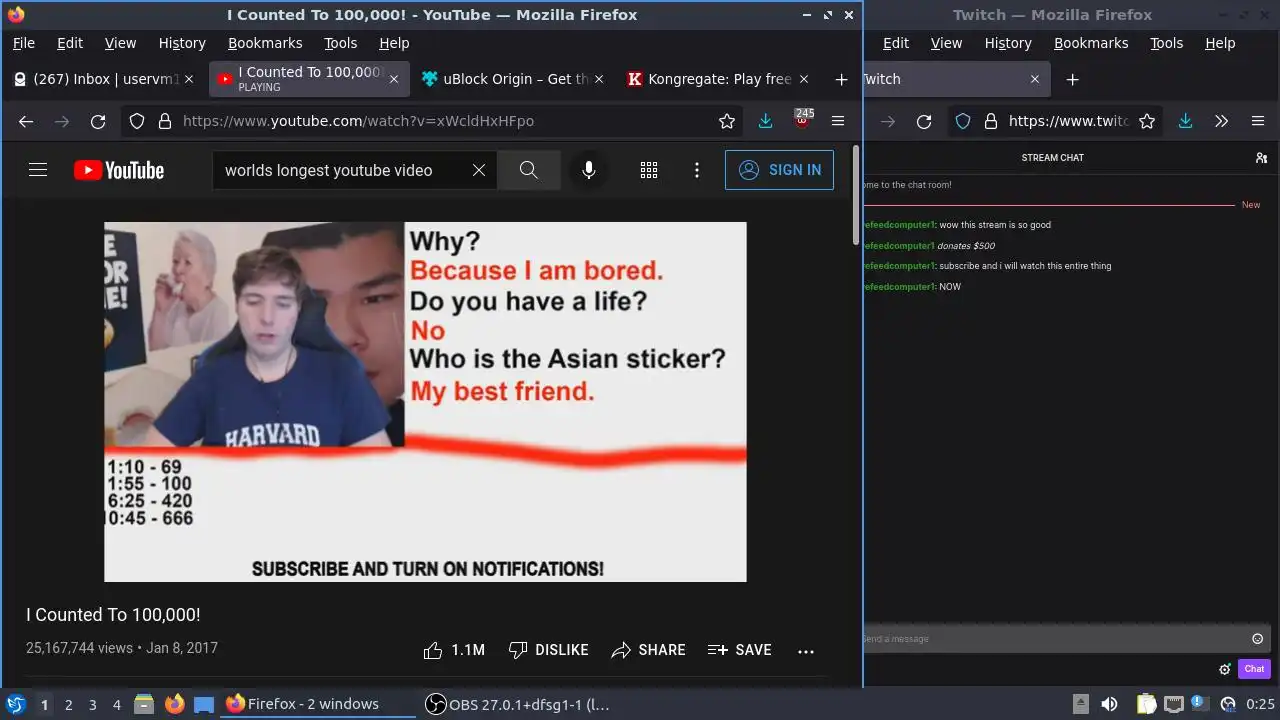Switch to the Inbox tab
The image size is (1280, 720).
pos(104,79)
